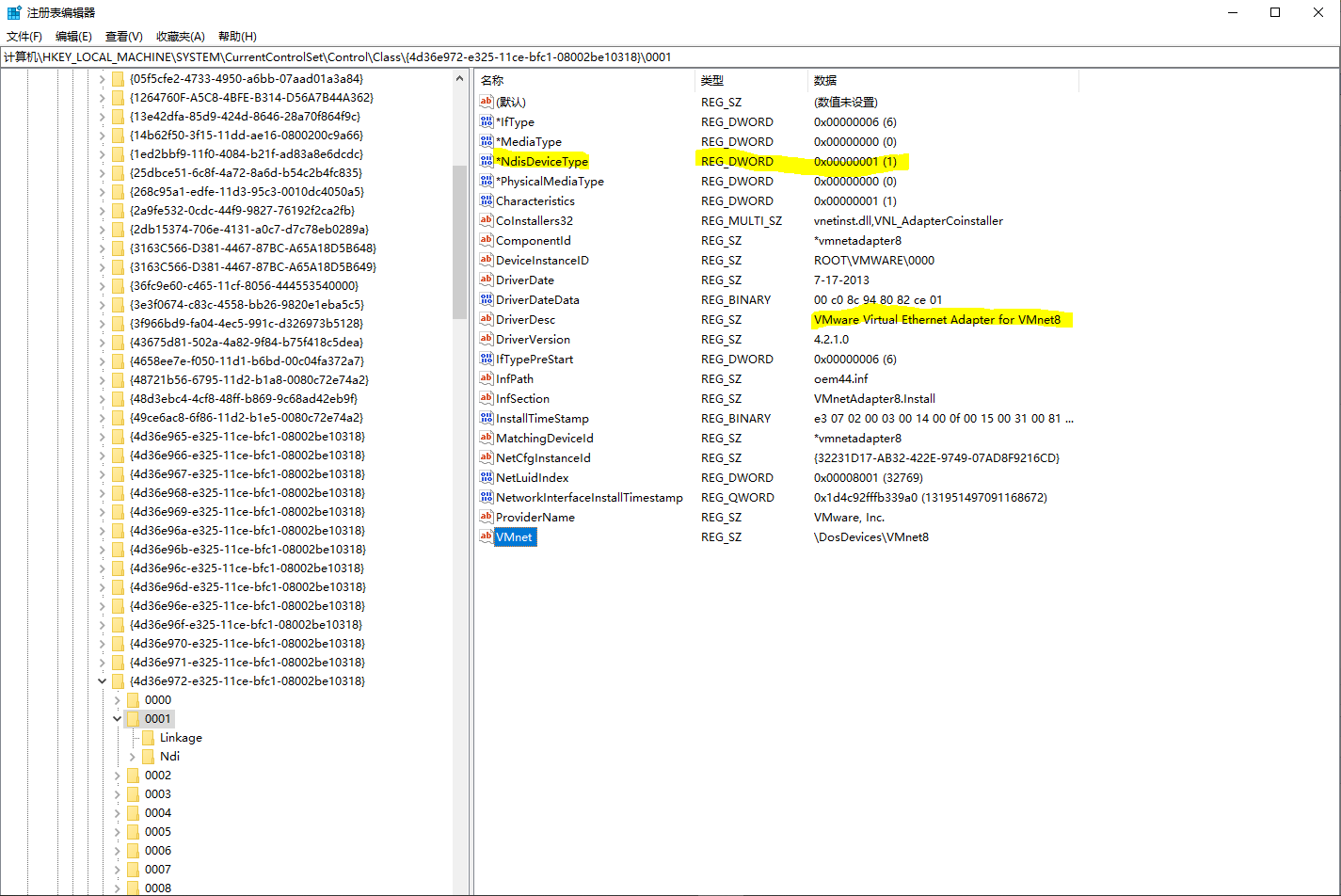
Task: Expand the Ndi subkey chevron
Action: coord(132,756)
